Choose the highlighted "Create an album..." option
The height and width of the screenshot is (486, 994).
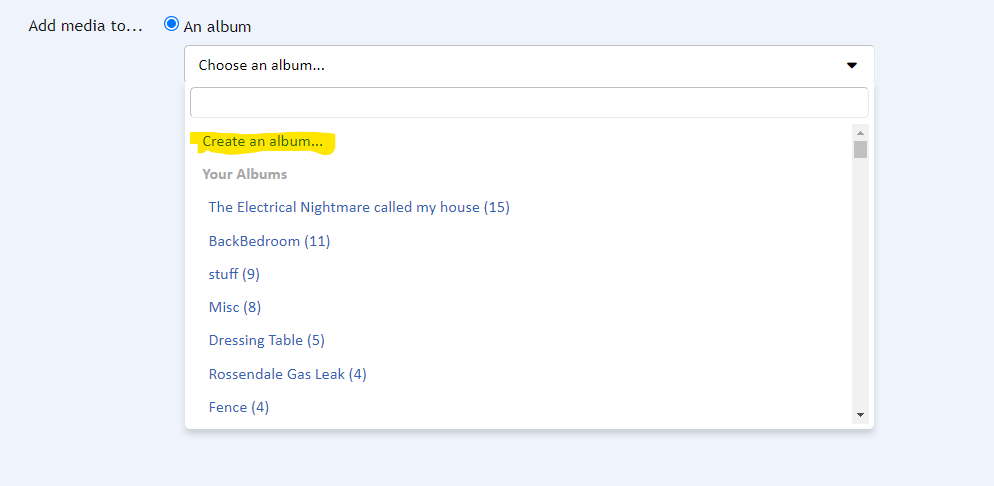click(x=263, y=142)
